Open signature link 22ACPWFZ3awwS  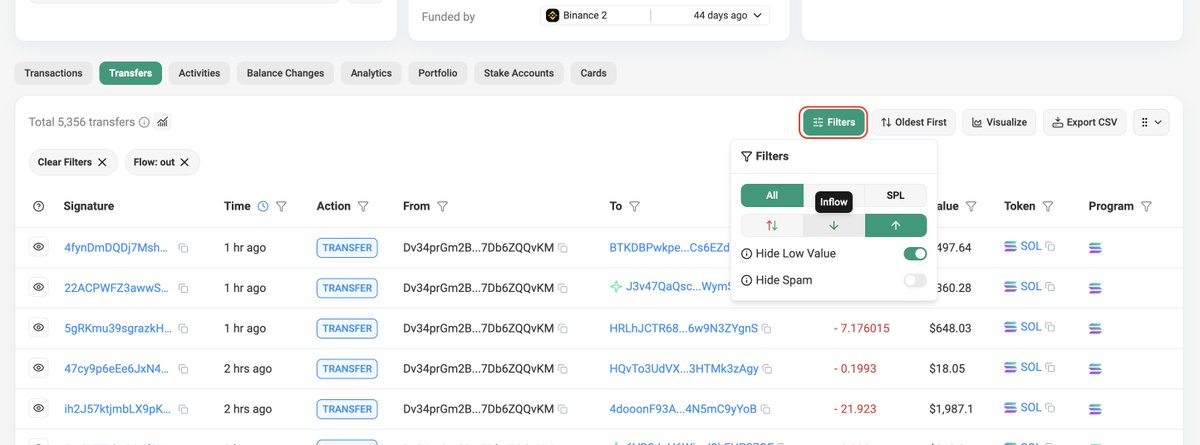[118, 288]
